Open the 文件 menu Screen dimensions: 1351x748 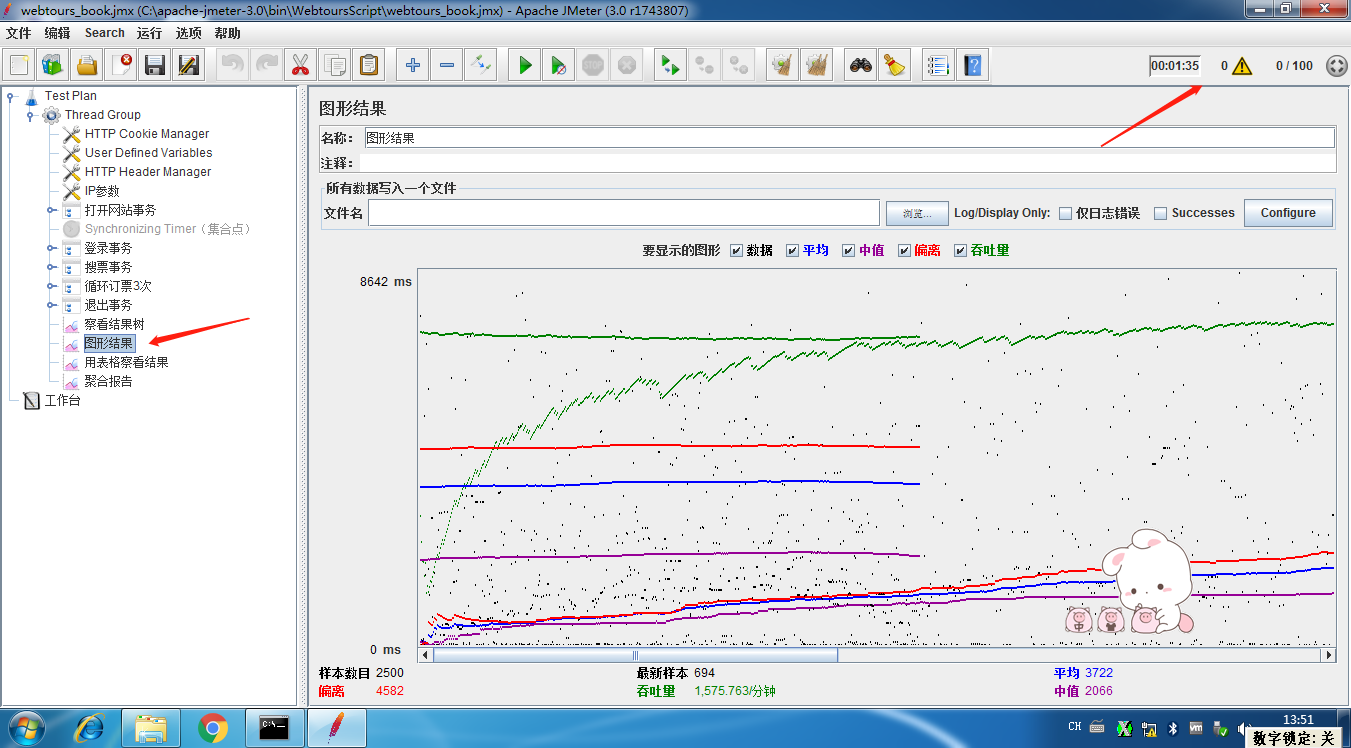pyautogui.click(x=19, y=33)
